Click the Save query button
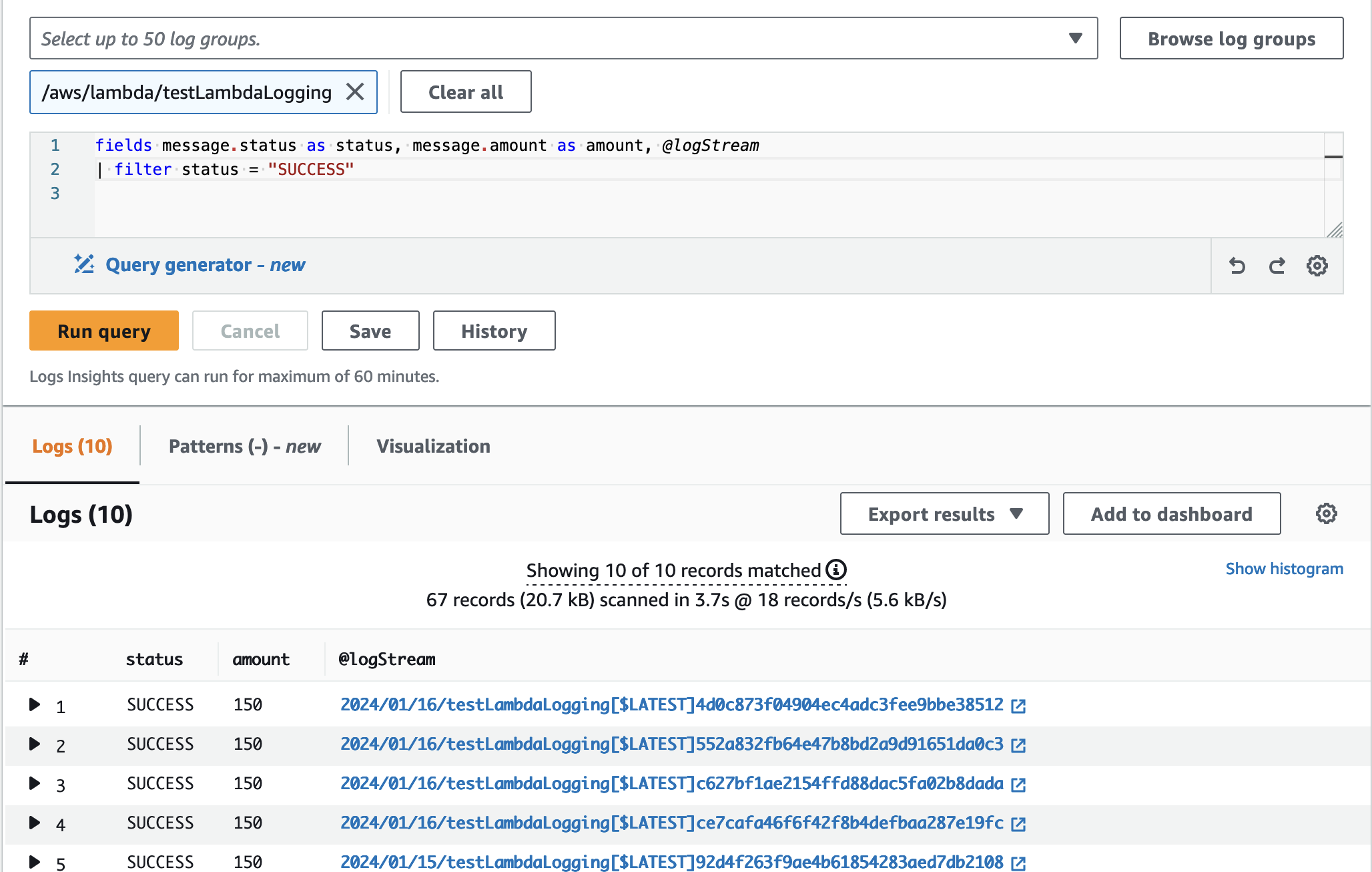Screen dimensions: 1372x872 pyautogui.click(x=370, y=331)
